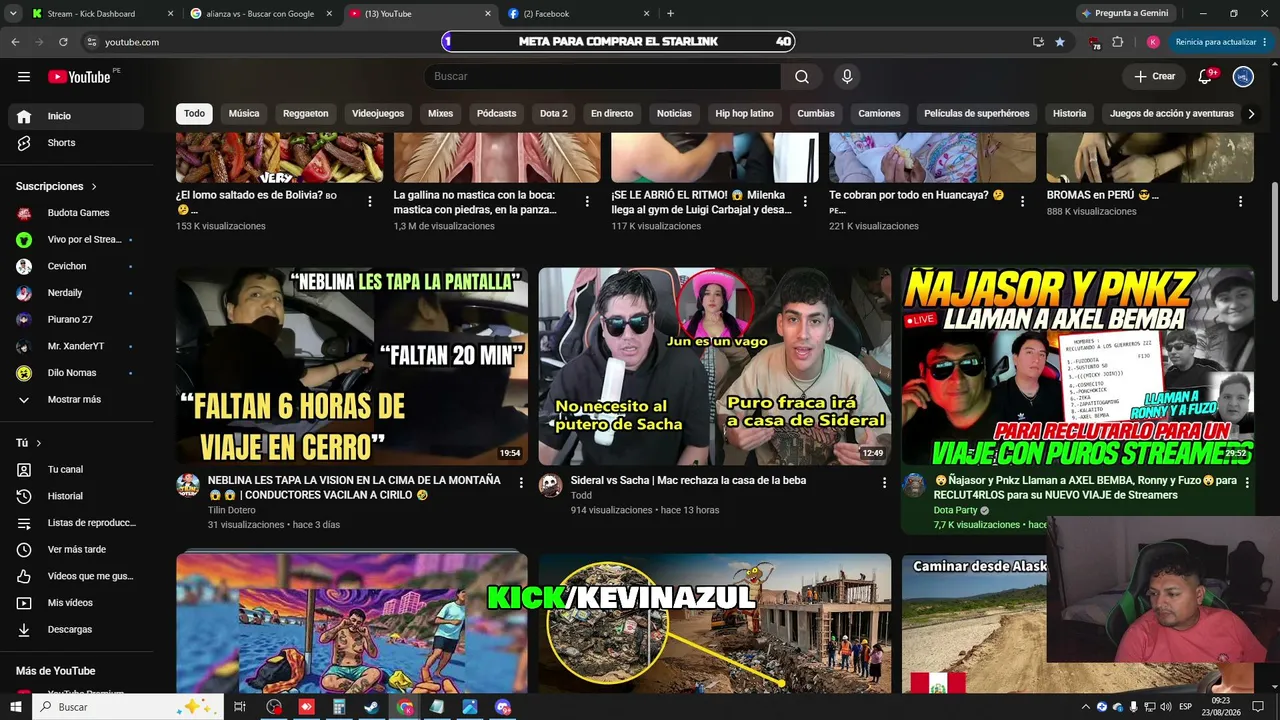Screen dimensions: 1280x720
Task: Switch to the Stream - Kick Dashboard tab
Action: coord(103,14)
